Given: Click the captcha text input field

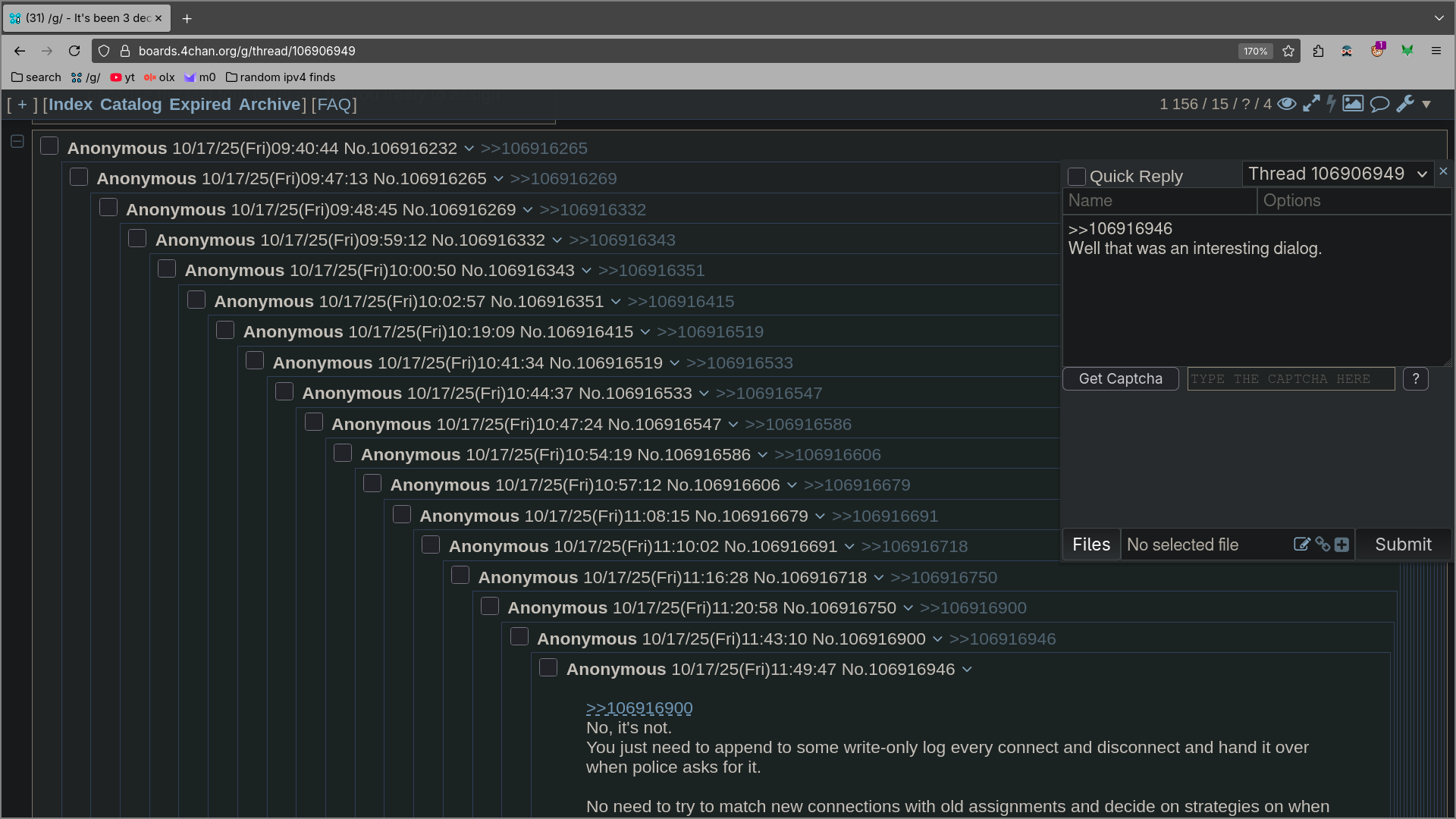Looking at the screenshot, I should pyautogui.click(x=1291, y=378).
